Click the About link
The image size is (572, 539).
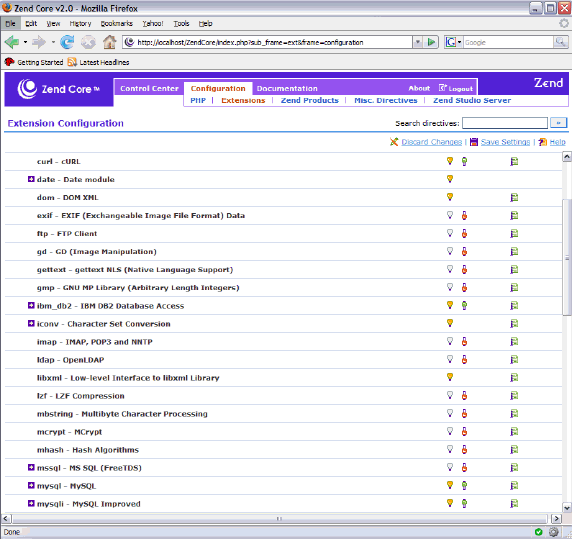coord(419,88)
